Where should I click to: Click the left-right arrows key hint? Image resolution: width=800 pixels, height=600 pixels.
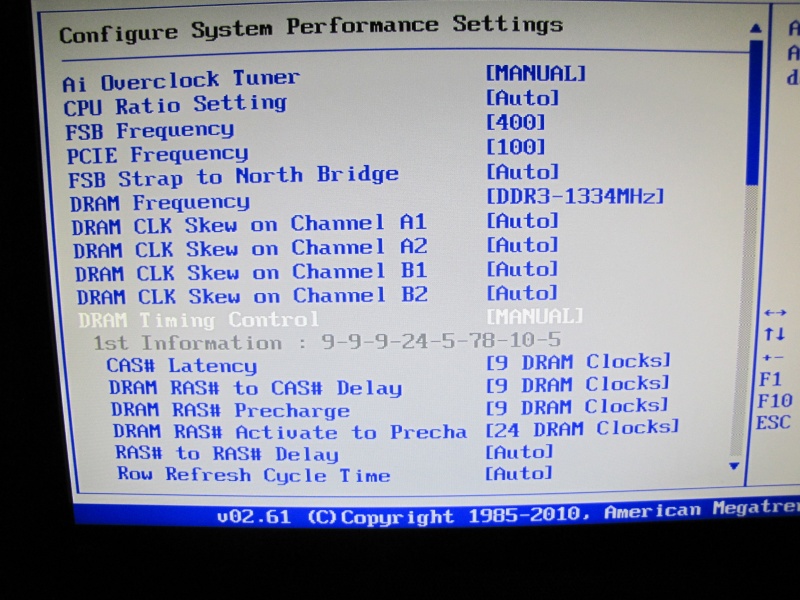775,312
